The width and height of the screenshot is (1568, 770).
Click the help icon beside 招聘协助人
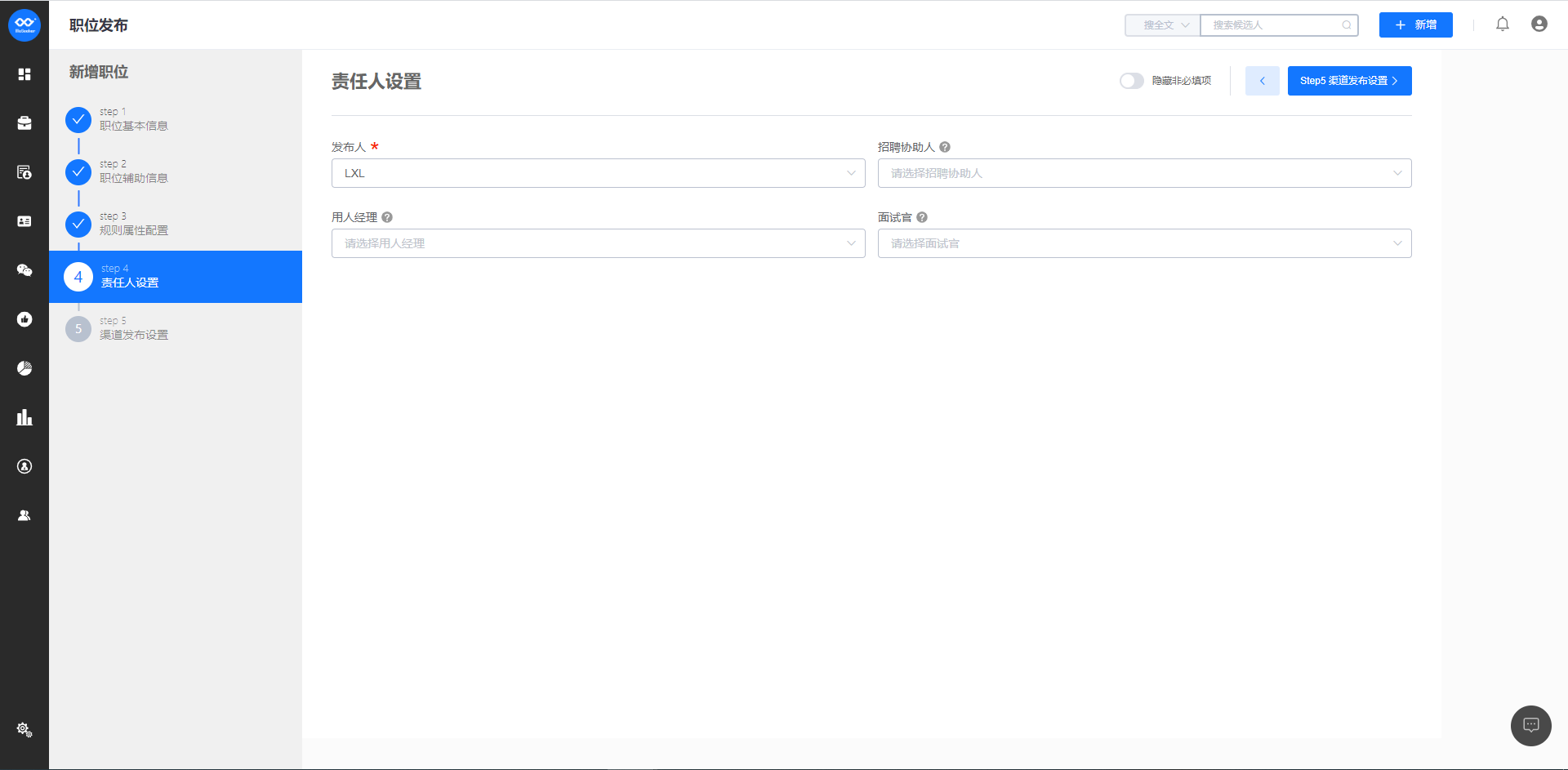[x=945, y=147]
